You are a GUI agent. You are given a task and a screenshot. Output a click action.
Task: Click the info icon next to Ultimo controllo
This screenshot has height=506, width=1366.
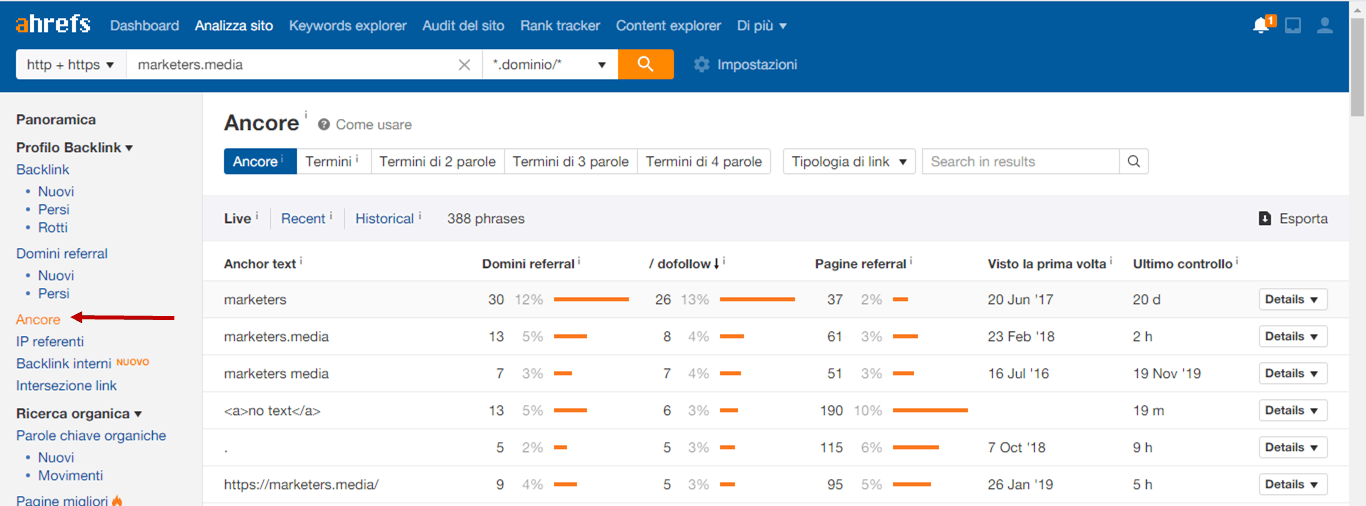[x=1237, y=261]
